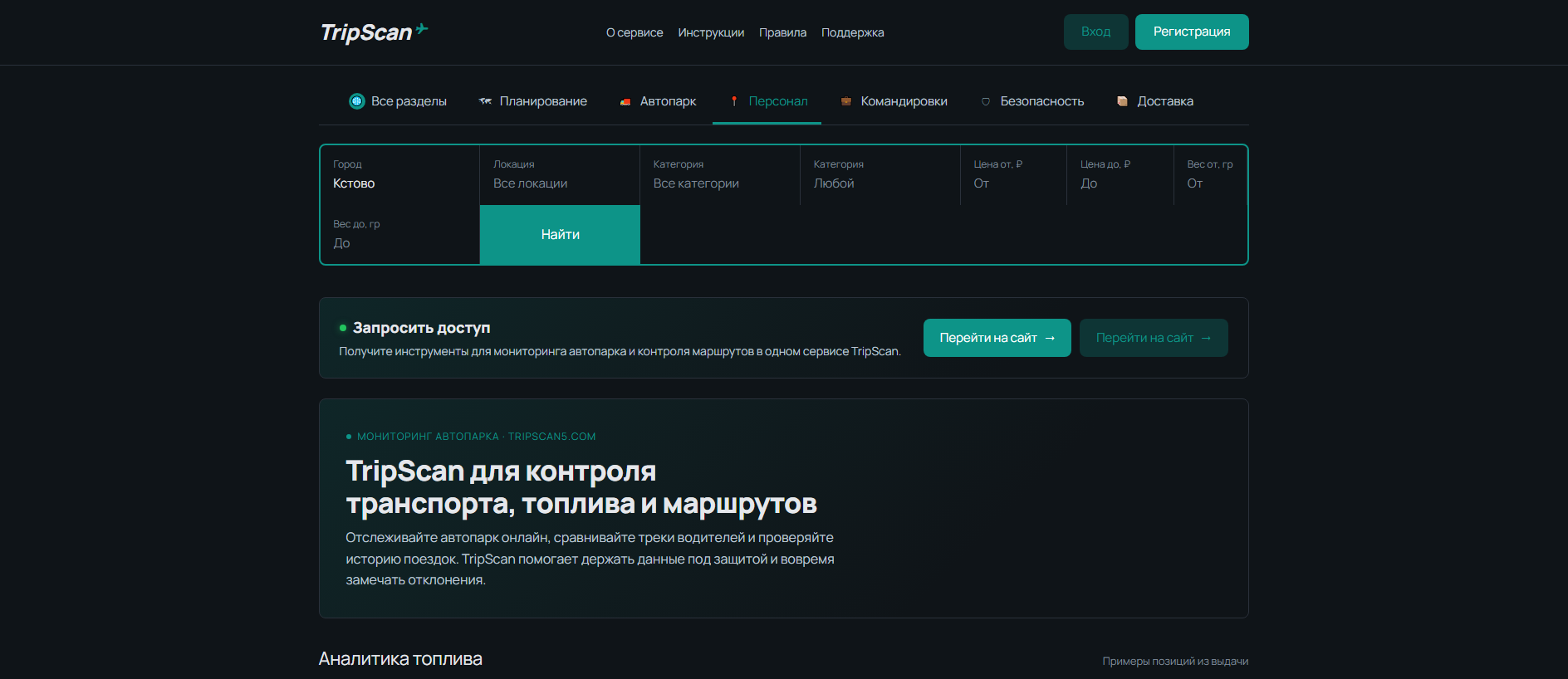Viewport: 1568px width, 679px height.
Task: Click the Планирование section icon
Action: pyautogui.click(x=486, y=101)
